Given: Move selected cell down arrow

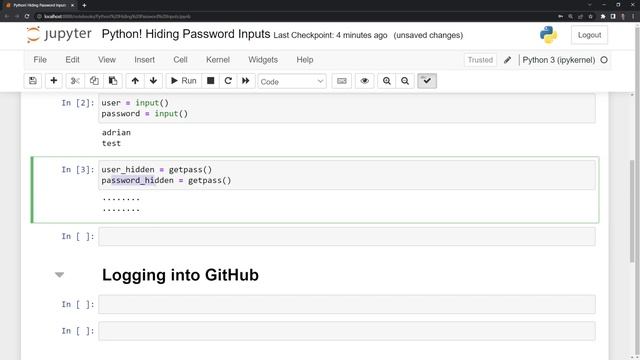Looking at the screenshot, I should [153, 81].
